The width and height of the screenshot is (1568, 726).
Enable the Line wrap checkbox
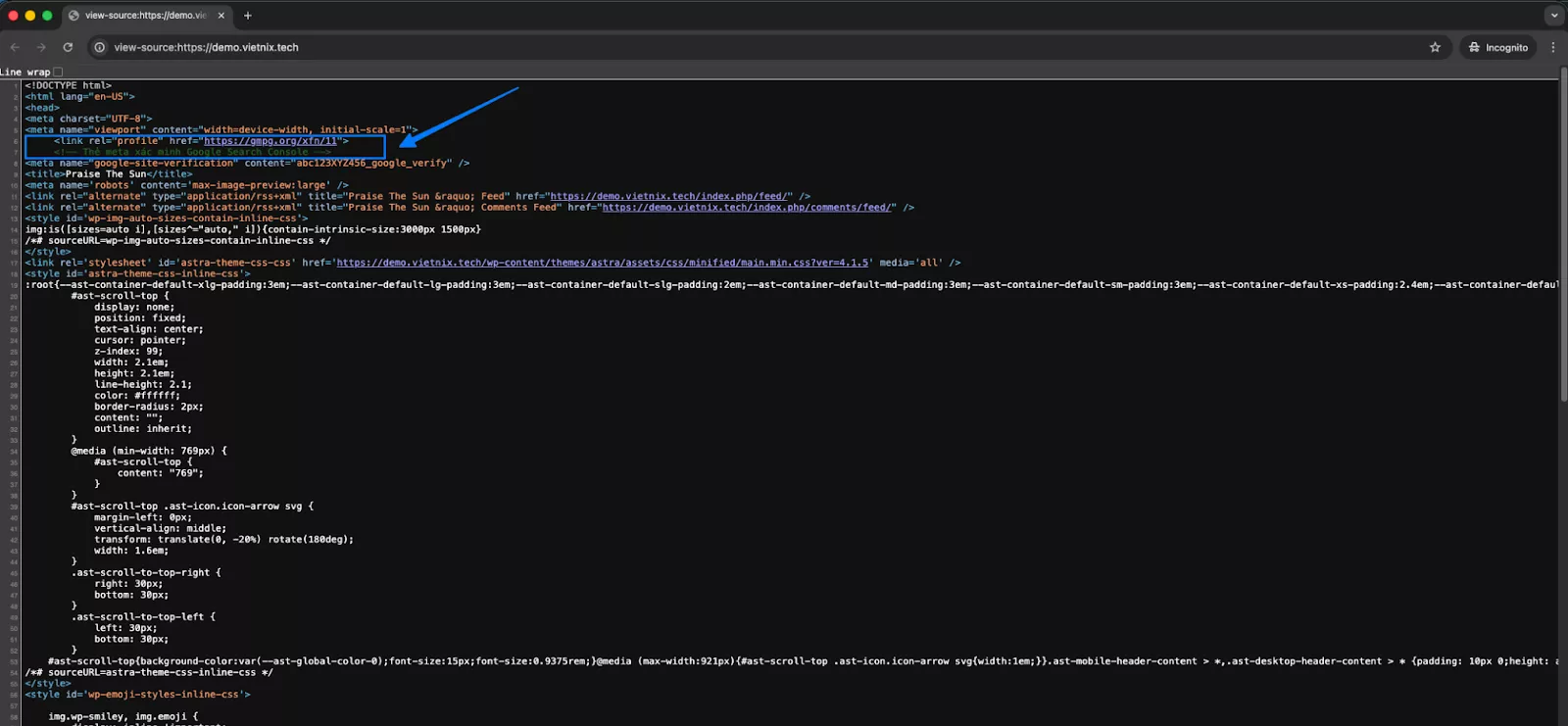58,72
